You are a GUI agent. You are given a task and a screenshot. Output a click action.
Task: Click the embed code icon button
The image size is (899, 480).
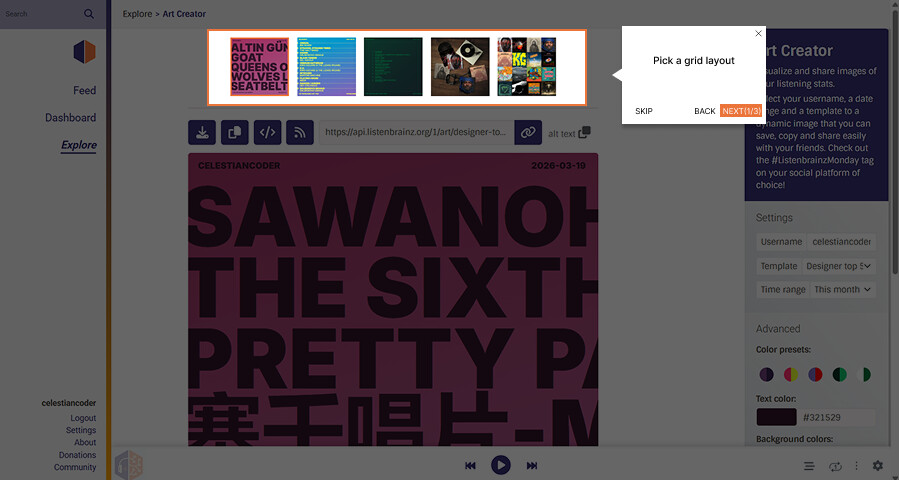click(266, 132)
